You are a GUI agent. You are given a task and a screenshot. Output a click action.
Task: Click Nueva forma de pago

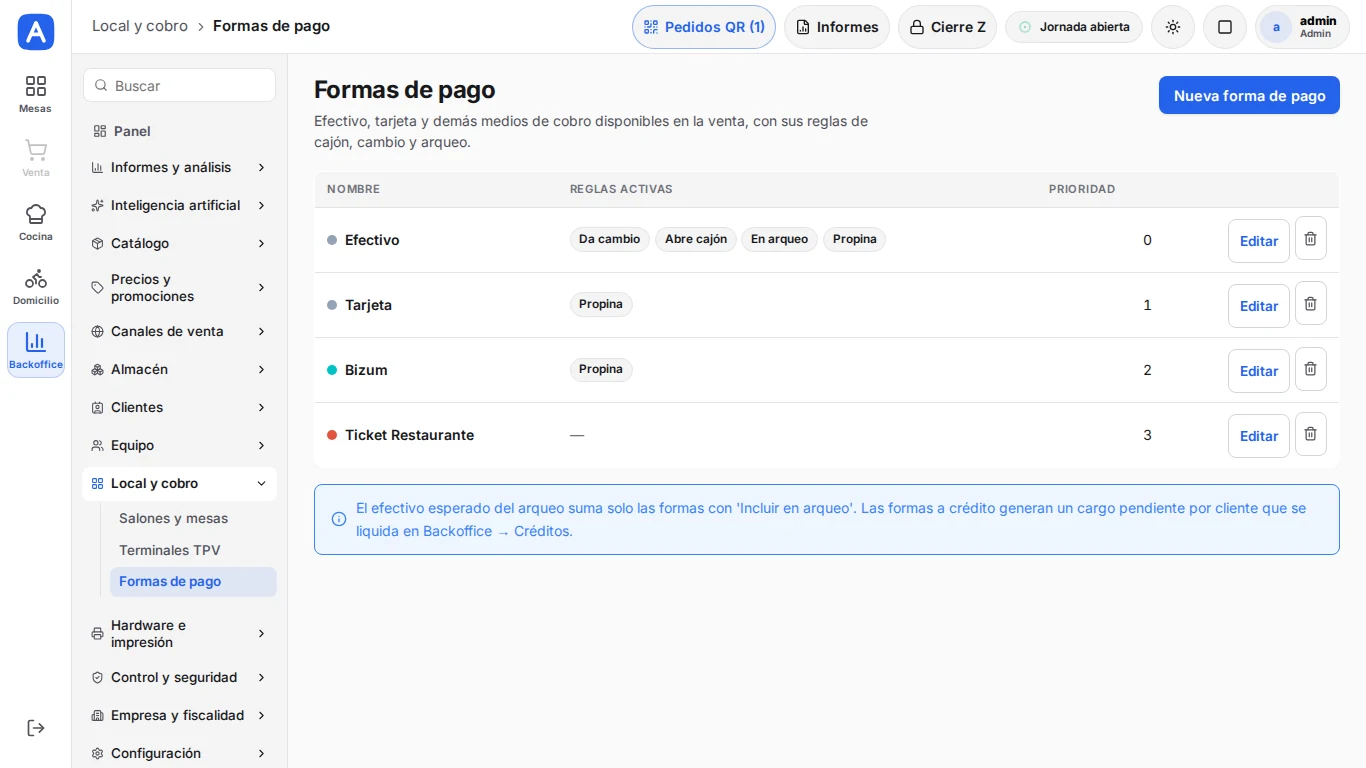coord(1249,96)
